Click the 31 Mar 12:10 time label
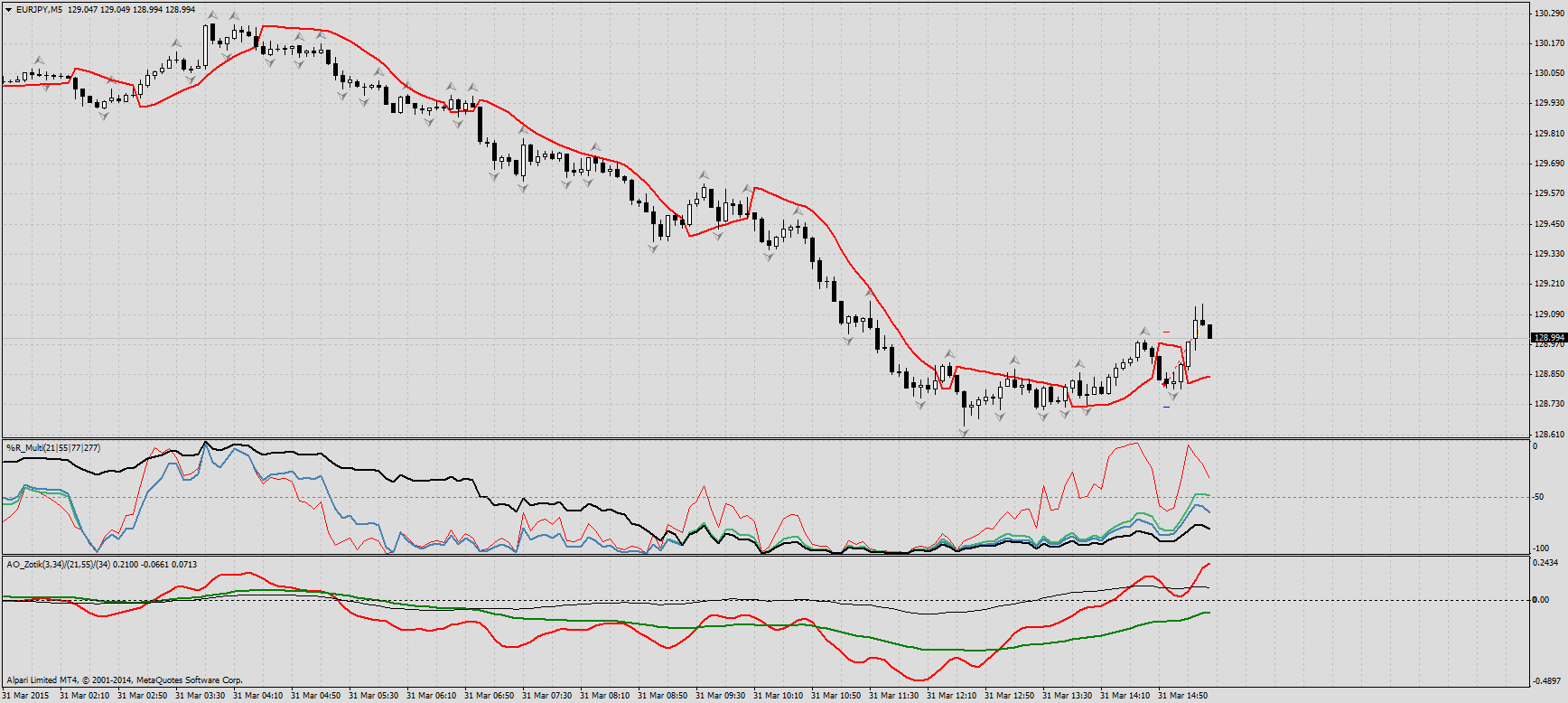The width and height of the screenshot is (1568, 703). click(952, 696)
